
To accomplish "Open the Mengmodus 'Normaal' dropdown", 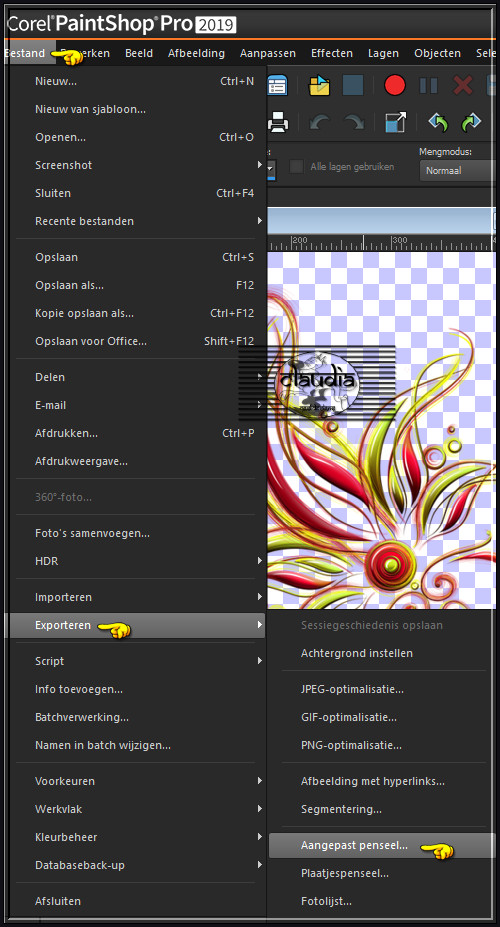I will 456,171.
